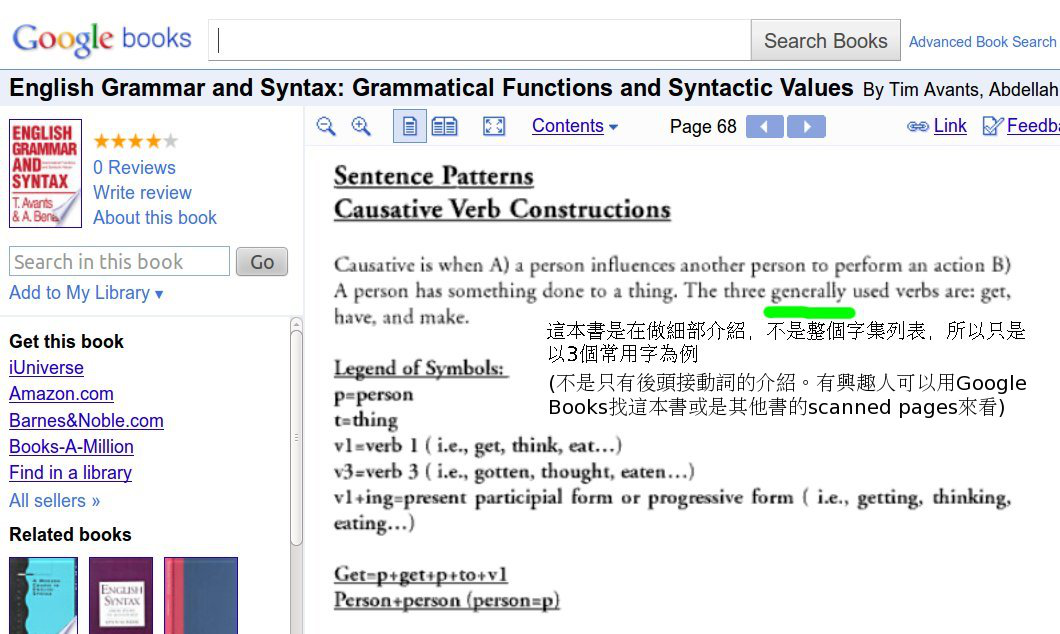Image resolution: width=1060 pixels, height=634 pixels.
Task: Click the English Grammar book cover thumbnail
Action: [45, 174]
